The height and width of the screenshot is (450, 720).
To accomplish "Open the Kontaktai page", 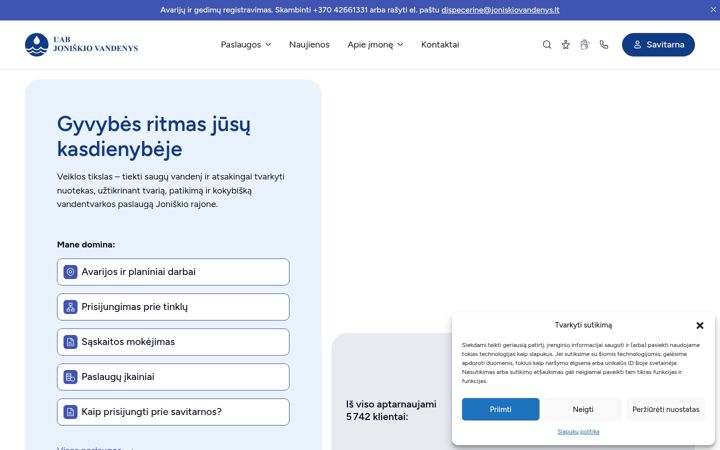I will 440,45.
